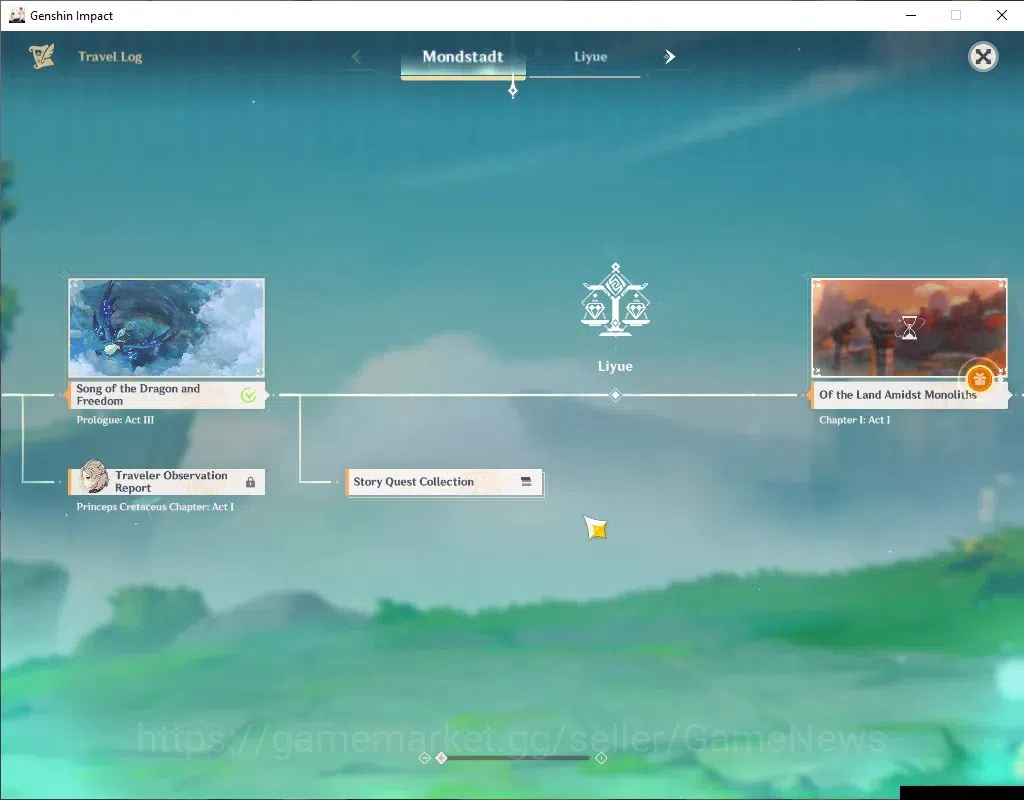The height and width of the screenshot is (800, 1024).
Task: Click the Liyue diamond marker on timeline
Action: coord(615,394)
